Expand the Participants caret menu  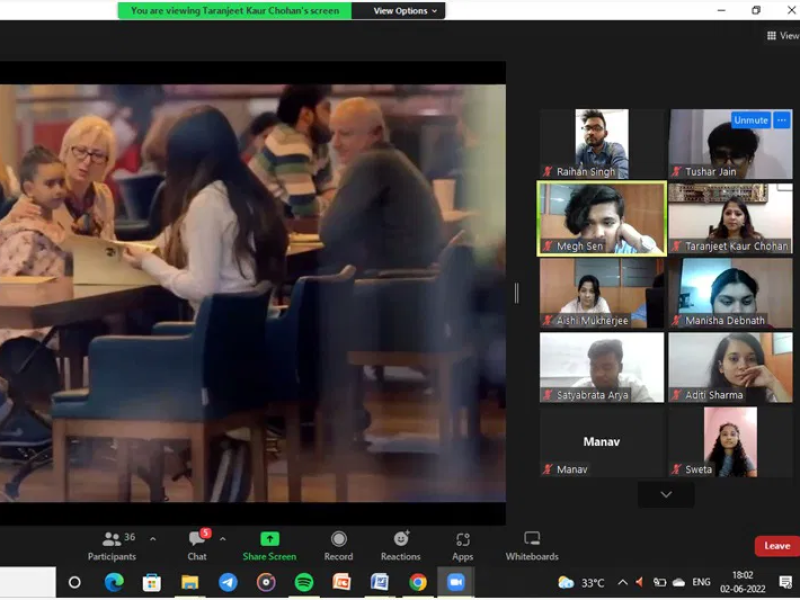(x=153, y=539)
